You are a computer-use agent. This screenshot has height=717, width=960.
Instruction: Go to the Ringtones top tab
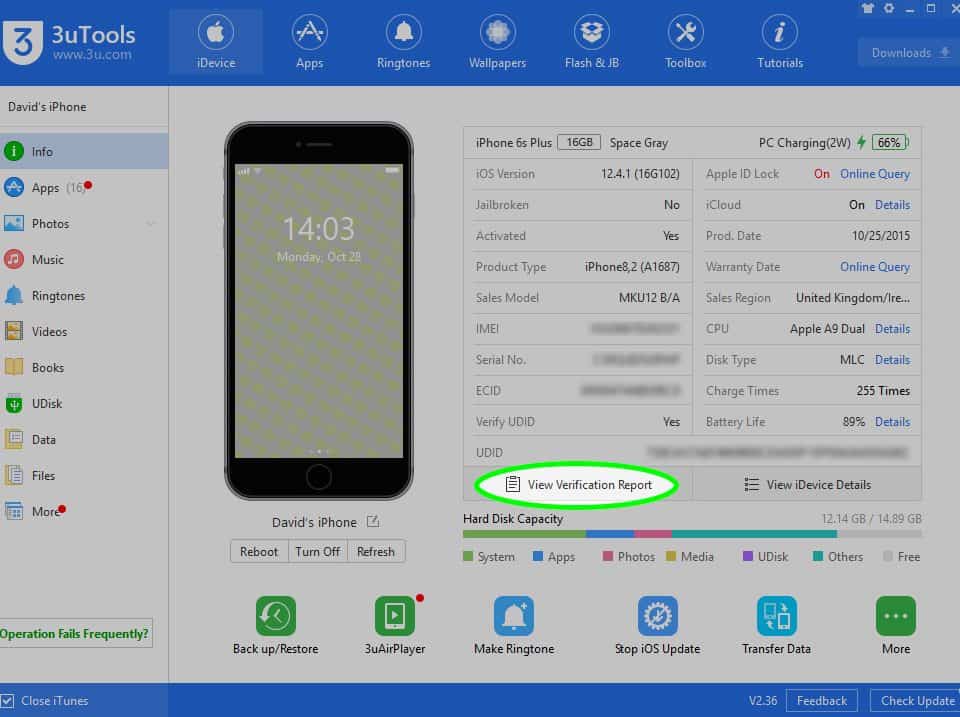pos(403,42)
